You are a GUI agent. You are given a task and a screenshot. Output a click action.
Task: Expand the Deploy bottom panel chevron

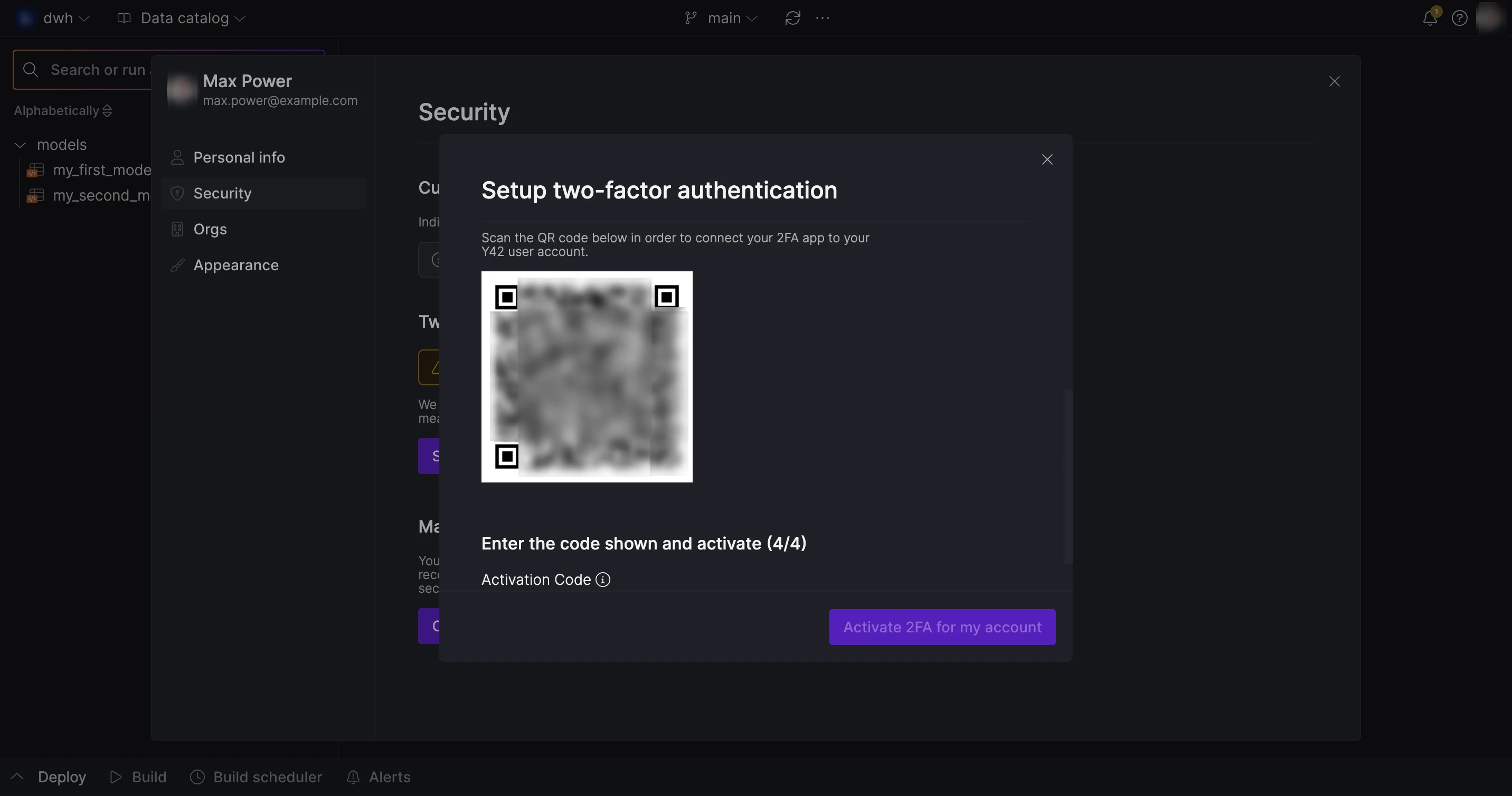point(17,776)
